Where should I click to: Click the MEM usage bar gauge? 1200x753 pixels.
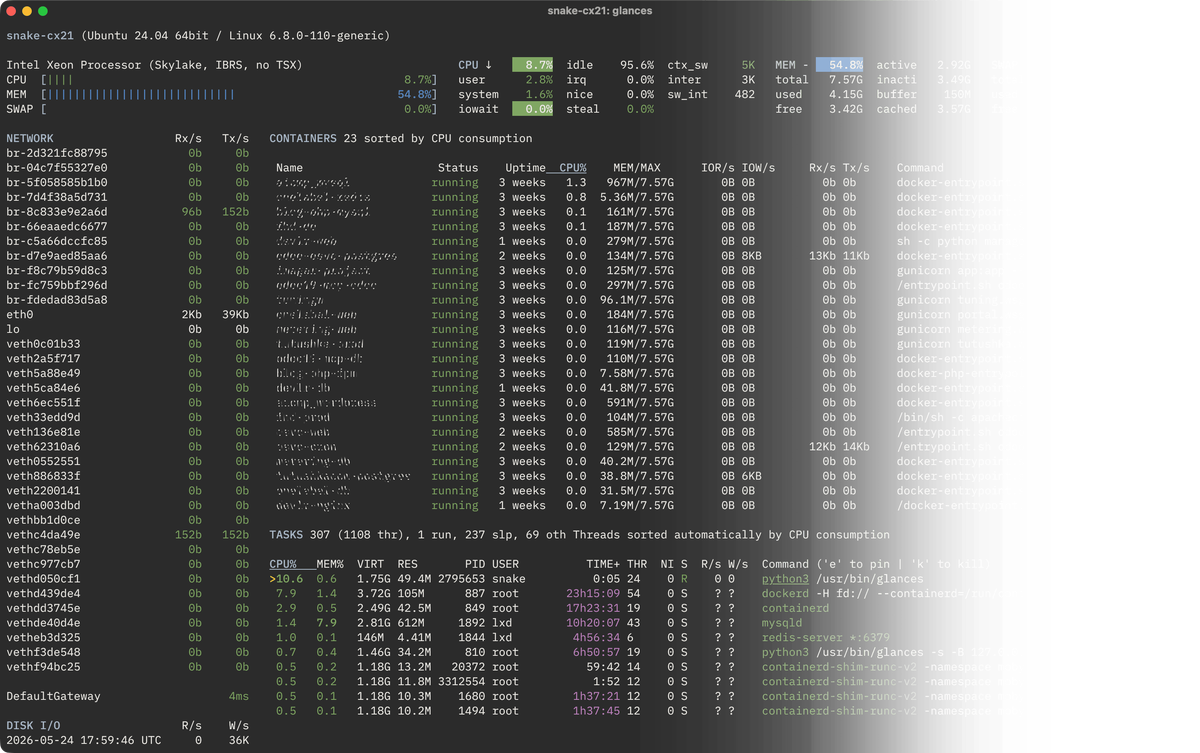[237, 95]
